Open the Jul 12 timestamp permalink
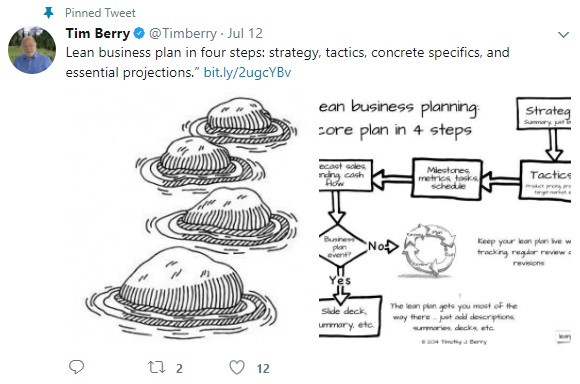This screenshot has width=580, height=384. coord(245,33)
